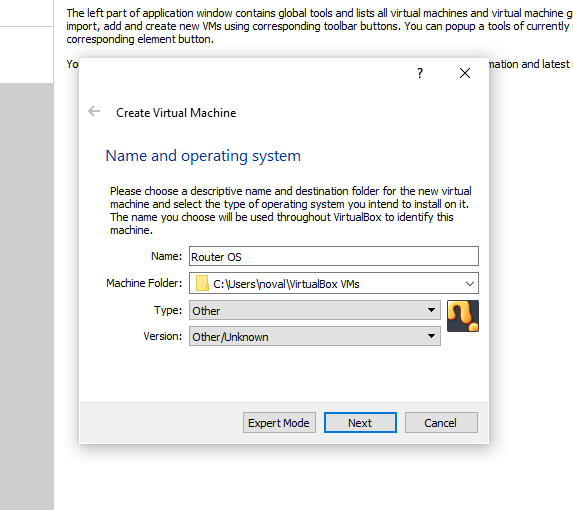573x510 pixels.
Task: Open the Type dropdown set to Other
Action: (315, 310)
